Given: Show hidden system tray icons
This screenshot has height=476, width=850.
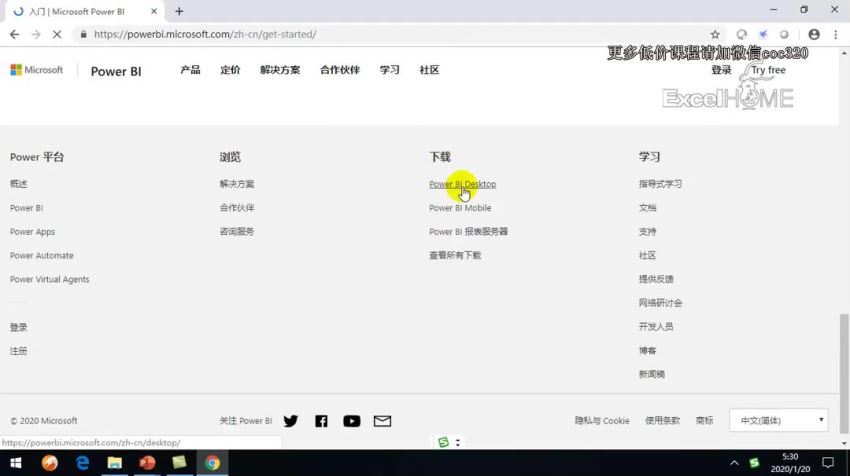Looking at the screenshot, I should [x=734, y=463].
